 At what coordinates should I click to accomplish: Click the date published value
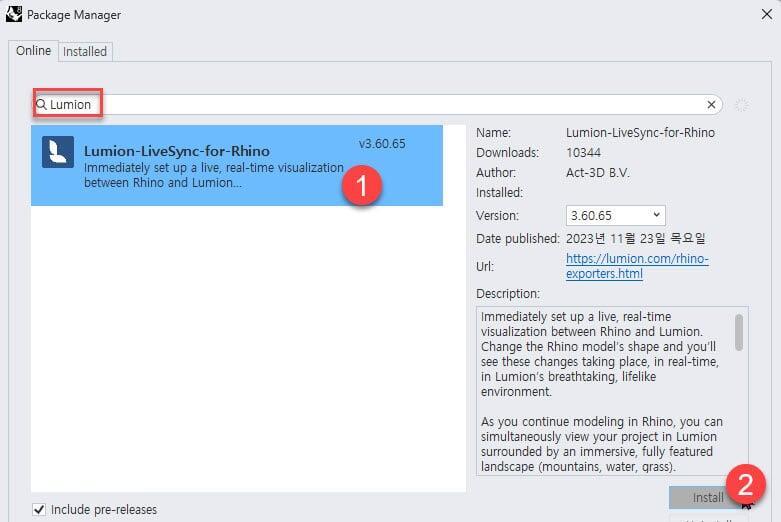click(x=636, y=239)
